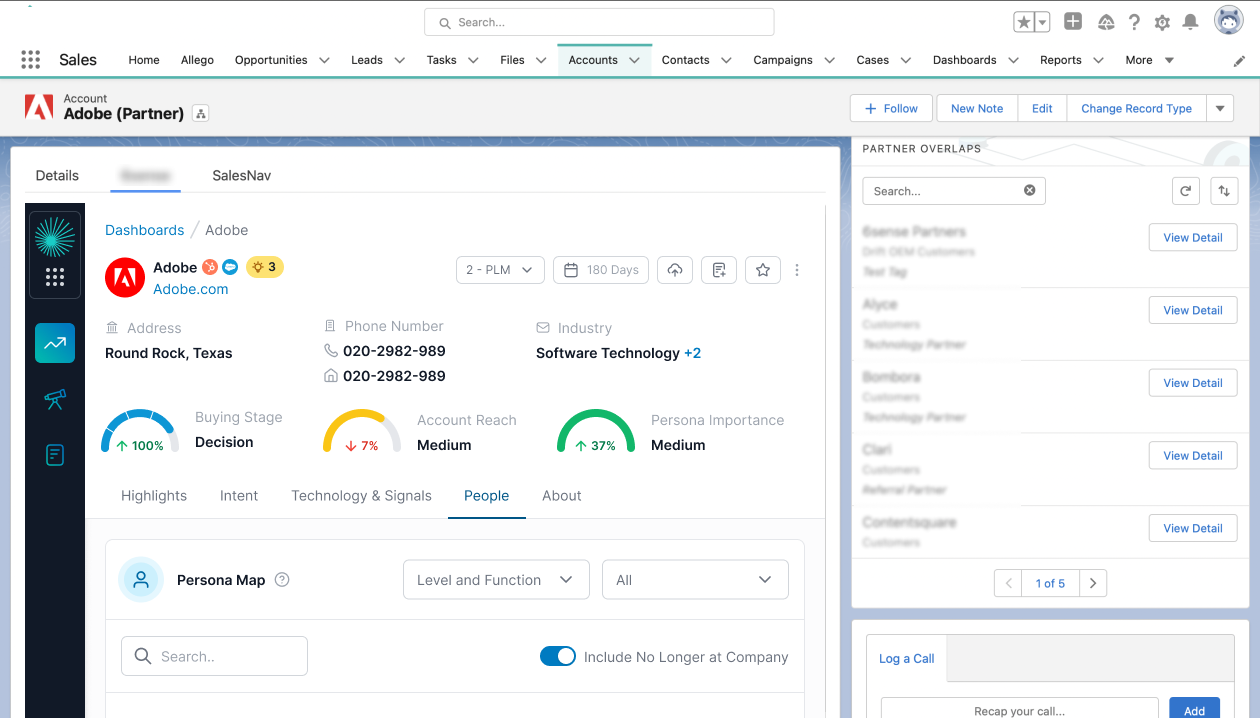Click the HubSpot badge next to Adobe

(210, 267)
